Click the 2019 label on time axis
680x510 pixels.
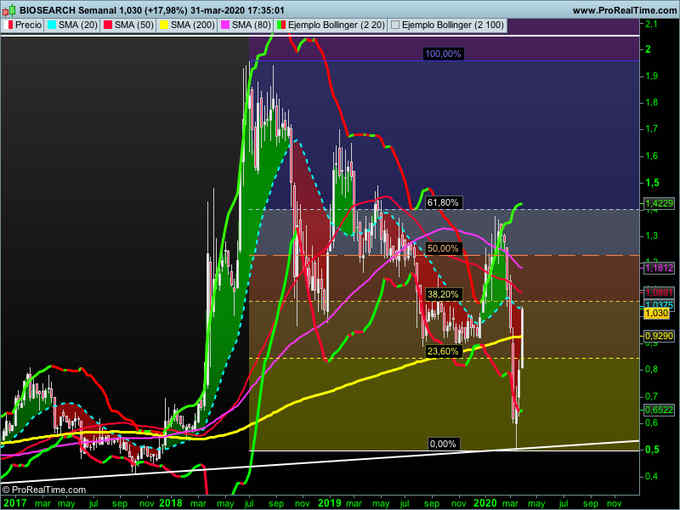tap(330, 503)
